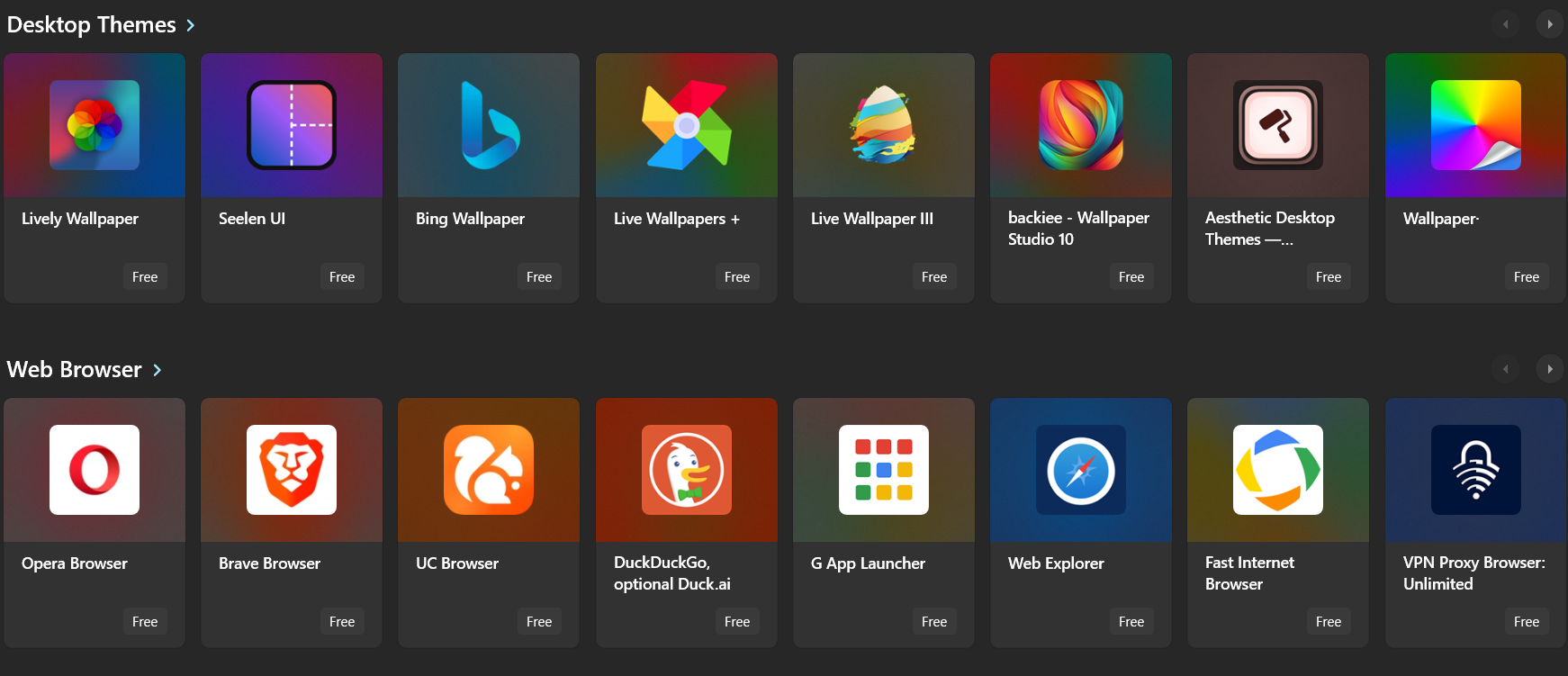Go to previous Desktop Themes apps with left arrow
The height and width of the screenshot is (676, 1568).
[1505, 24]
